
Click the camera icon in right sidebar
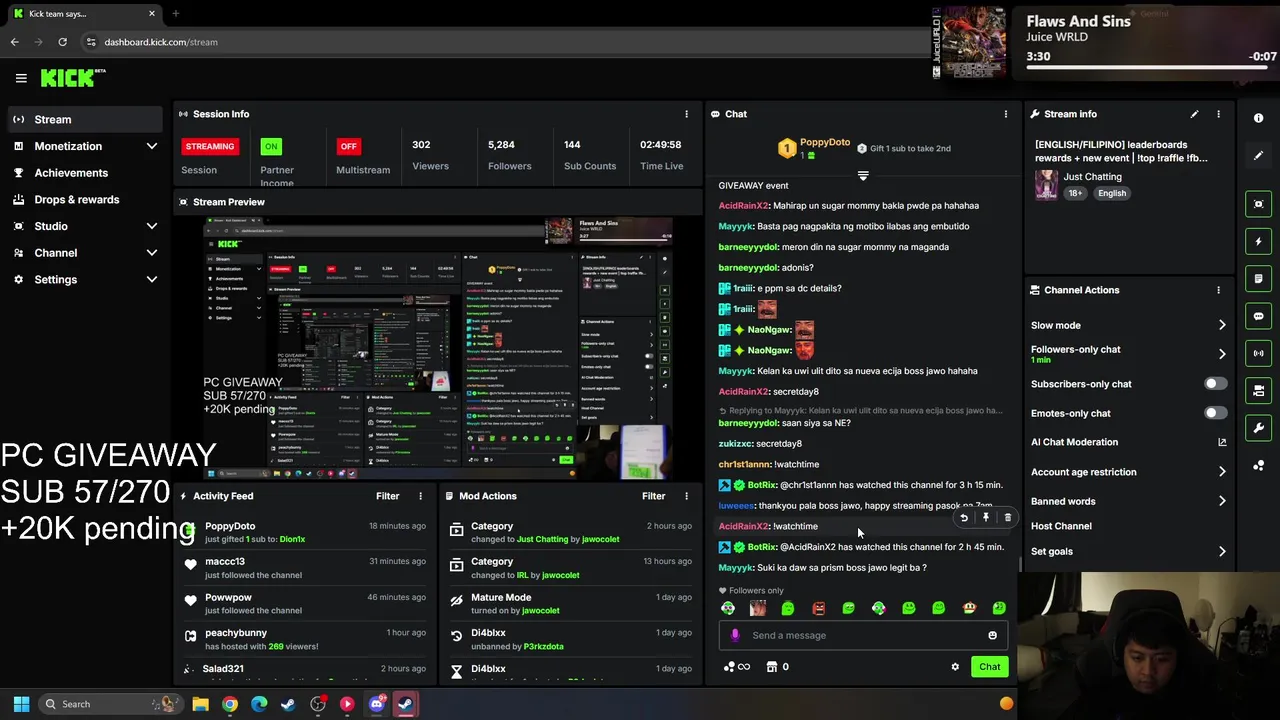pyautogui.click(x=1259, y=390)
